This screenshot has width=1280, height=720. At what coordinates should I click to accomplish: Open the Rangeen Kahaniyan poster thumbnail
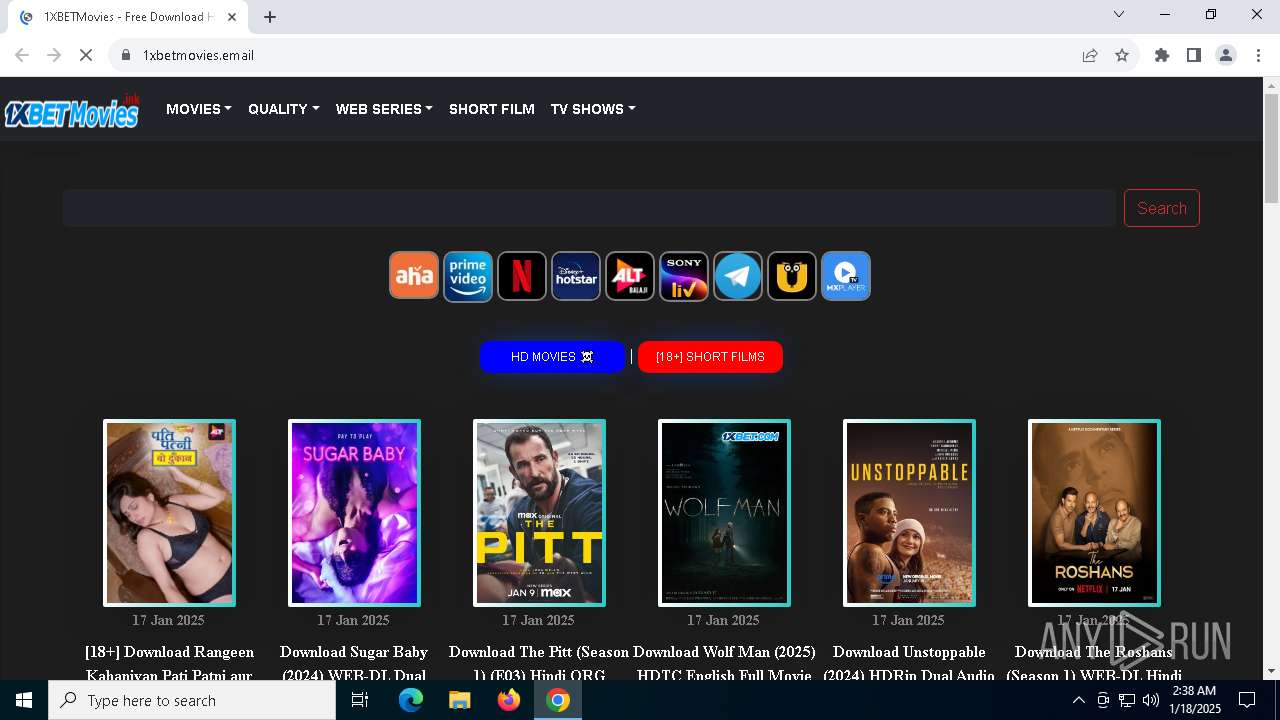coord(169,513)
